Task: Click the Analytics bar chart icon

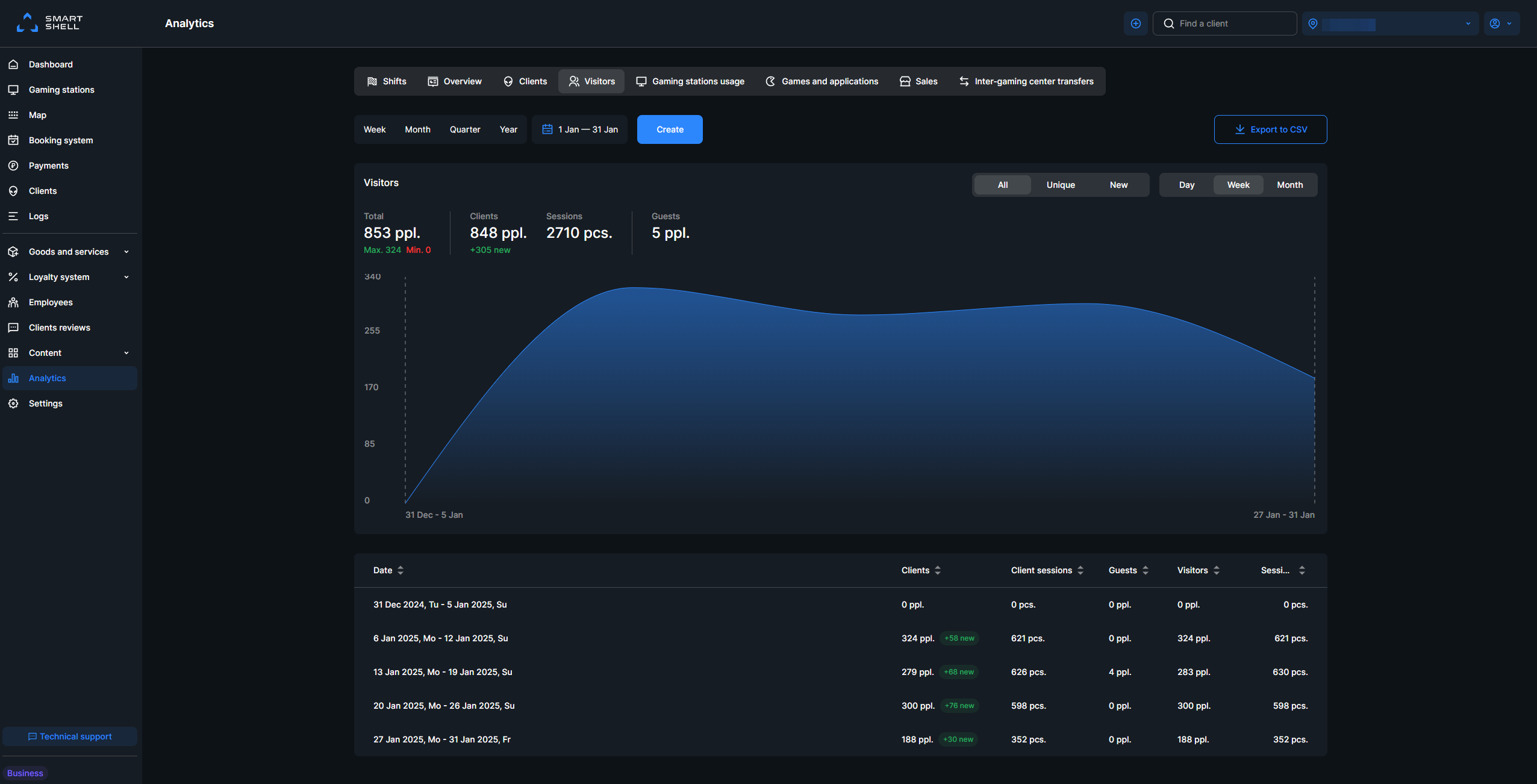Action: tap(13, 378)
